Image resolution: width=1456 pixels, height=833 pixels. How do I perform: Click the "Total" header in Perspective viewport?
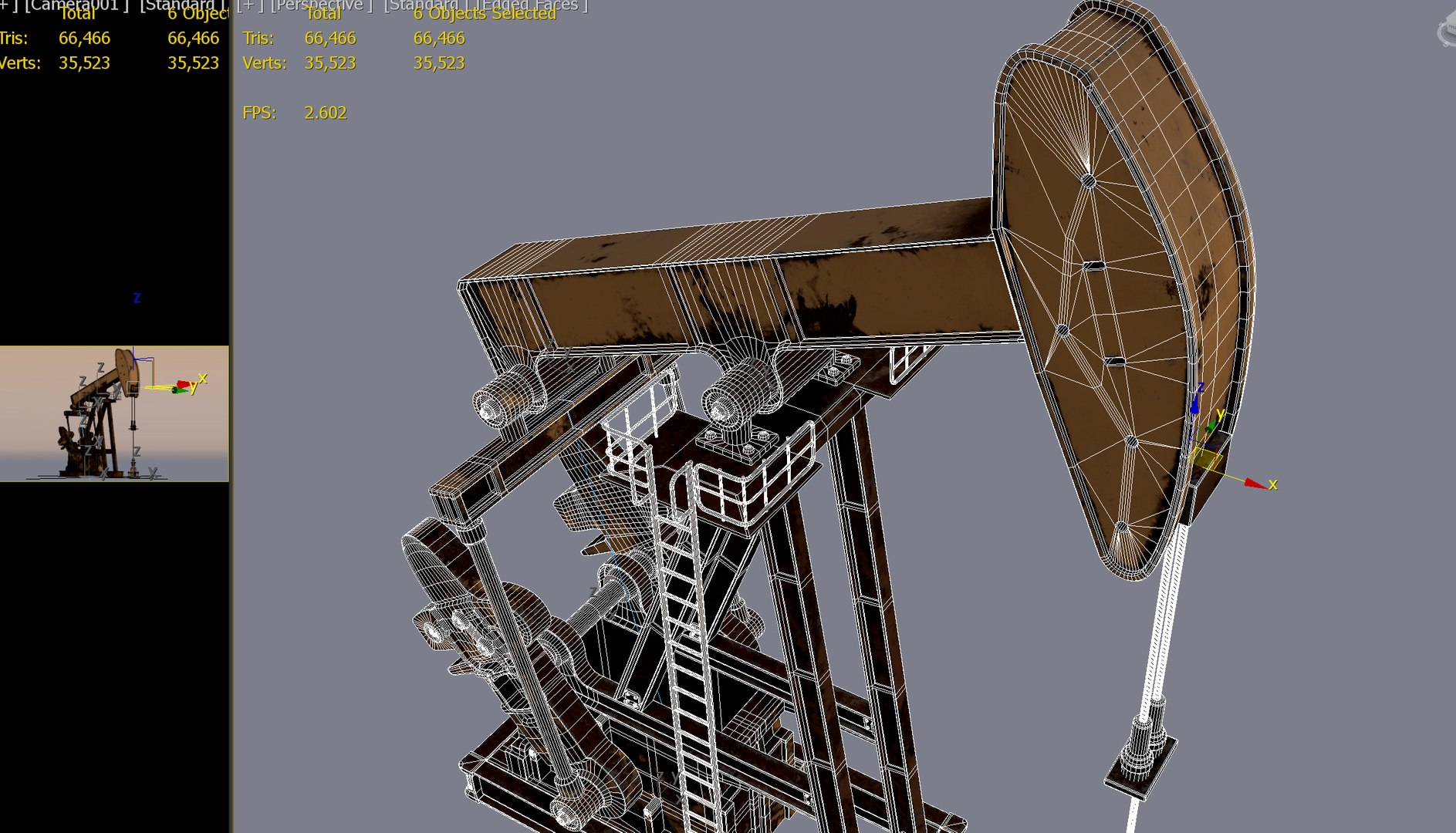323,13
